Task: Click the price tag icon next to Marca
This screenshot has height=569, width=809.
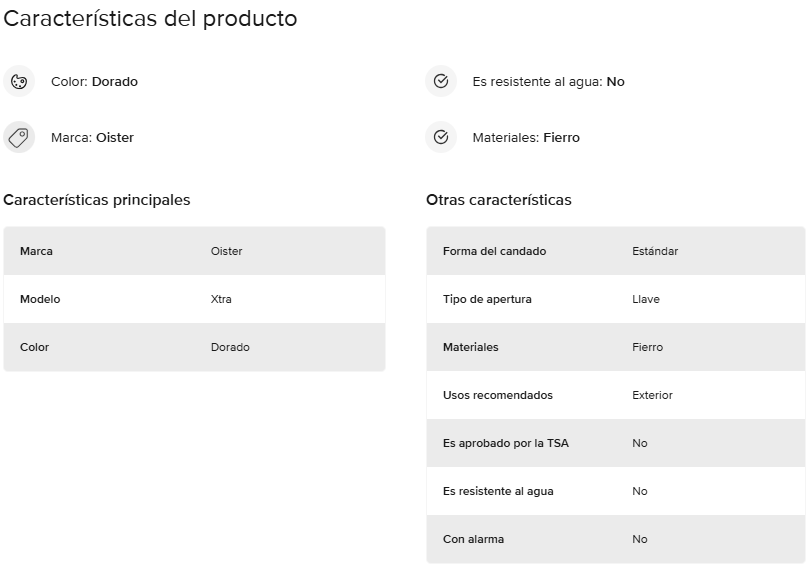Action: (x=19, y=138)
